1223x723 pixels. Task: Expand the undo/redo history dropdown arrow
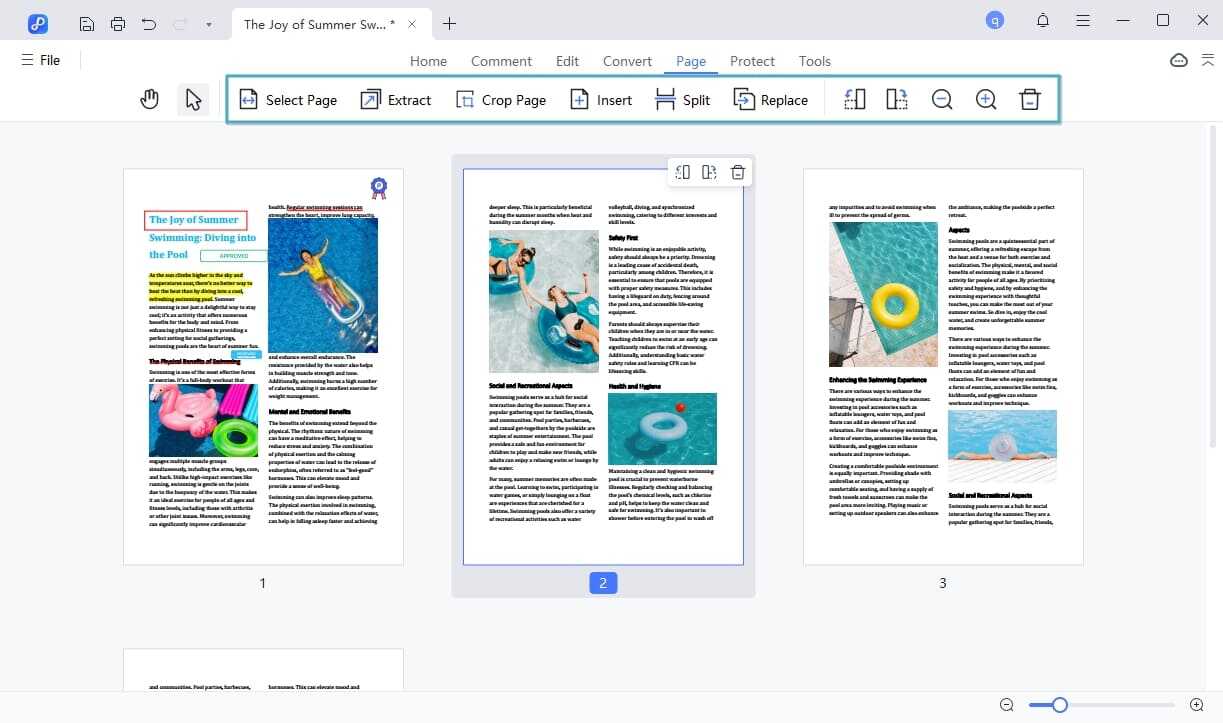pyautogui.click(x=207, y=22)
